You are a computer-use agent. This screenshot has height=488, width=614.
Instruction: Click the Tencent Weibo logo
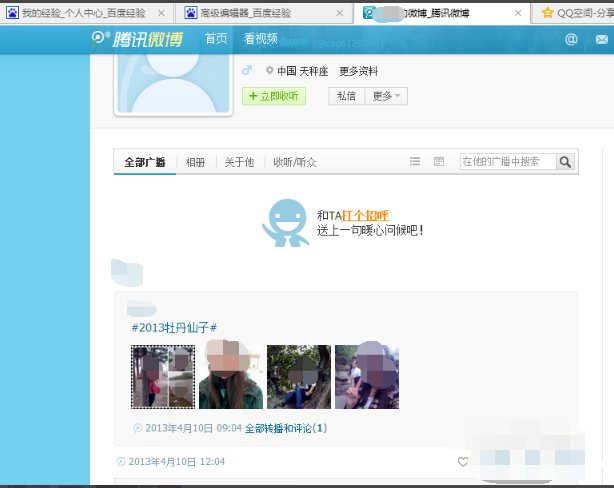[137, 39]
